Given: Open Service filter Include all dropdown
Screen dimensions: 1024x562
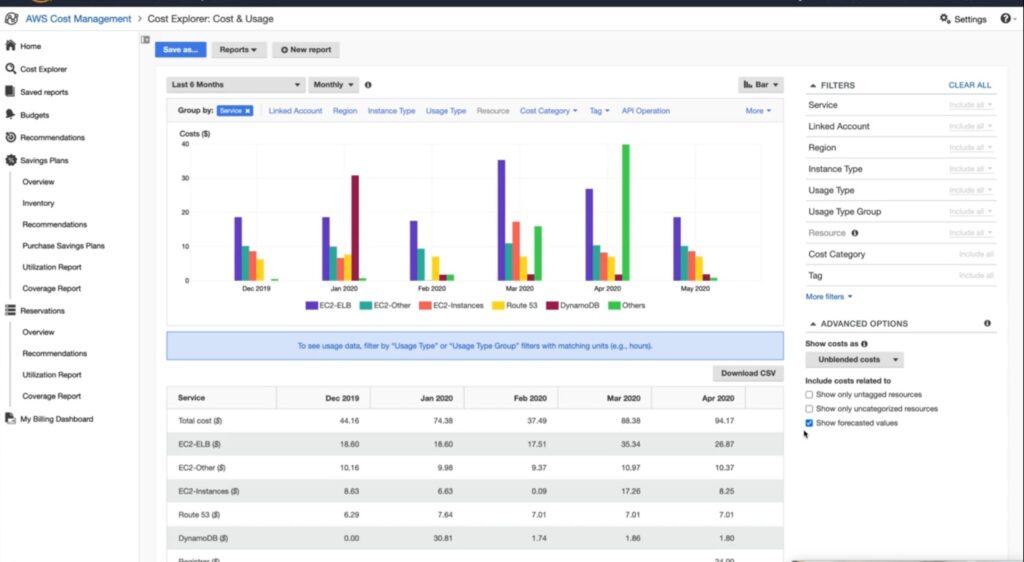Looking at the screenshot, I should [971, 105].
